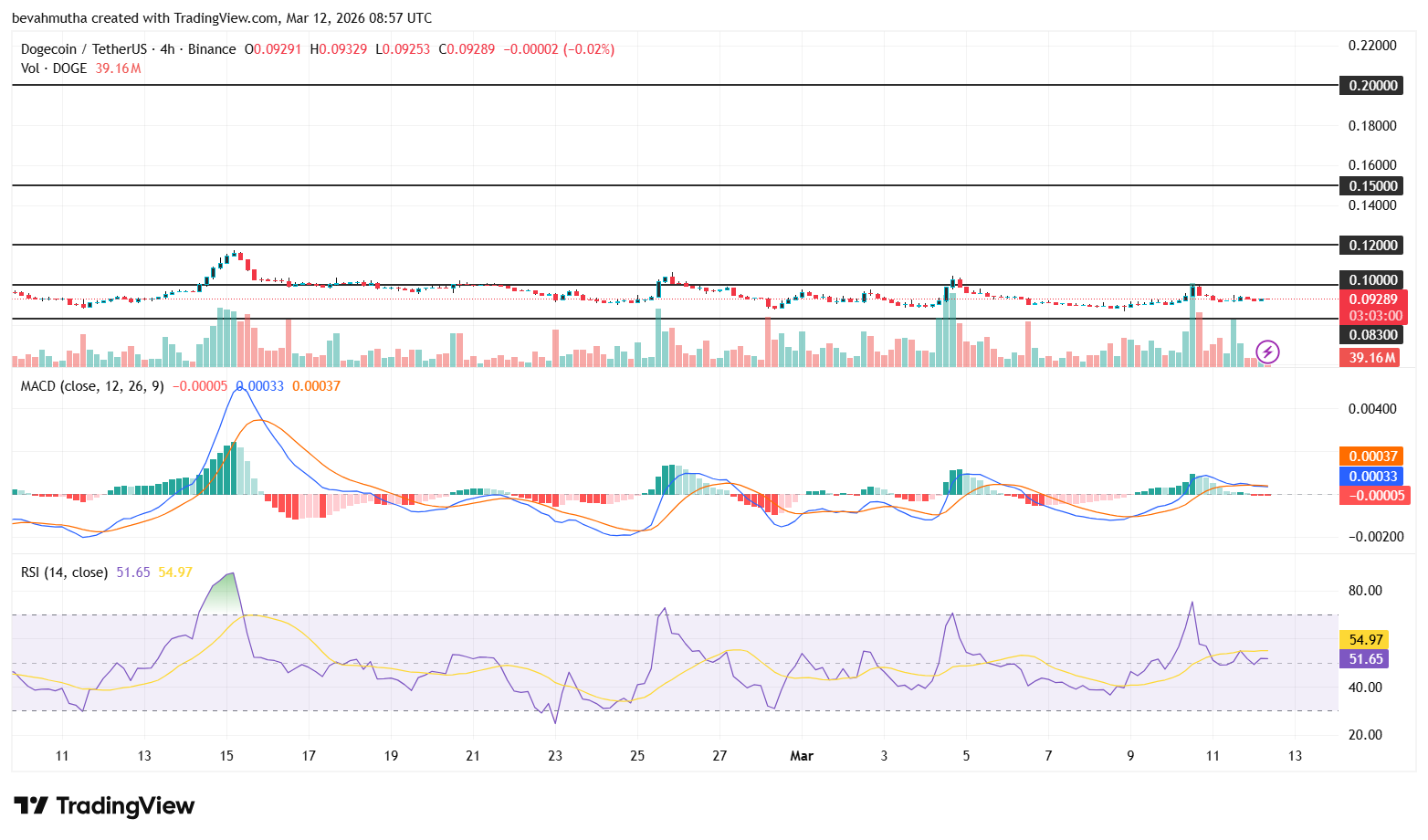Image resolution: width=1428 pixels, height=840 pixels.
Task: Click the open price value O0.09291
Action: point(274,48)
